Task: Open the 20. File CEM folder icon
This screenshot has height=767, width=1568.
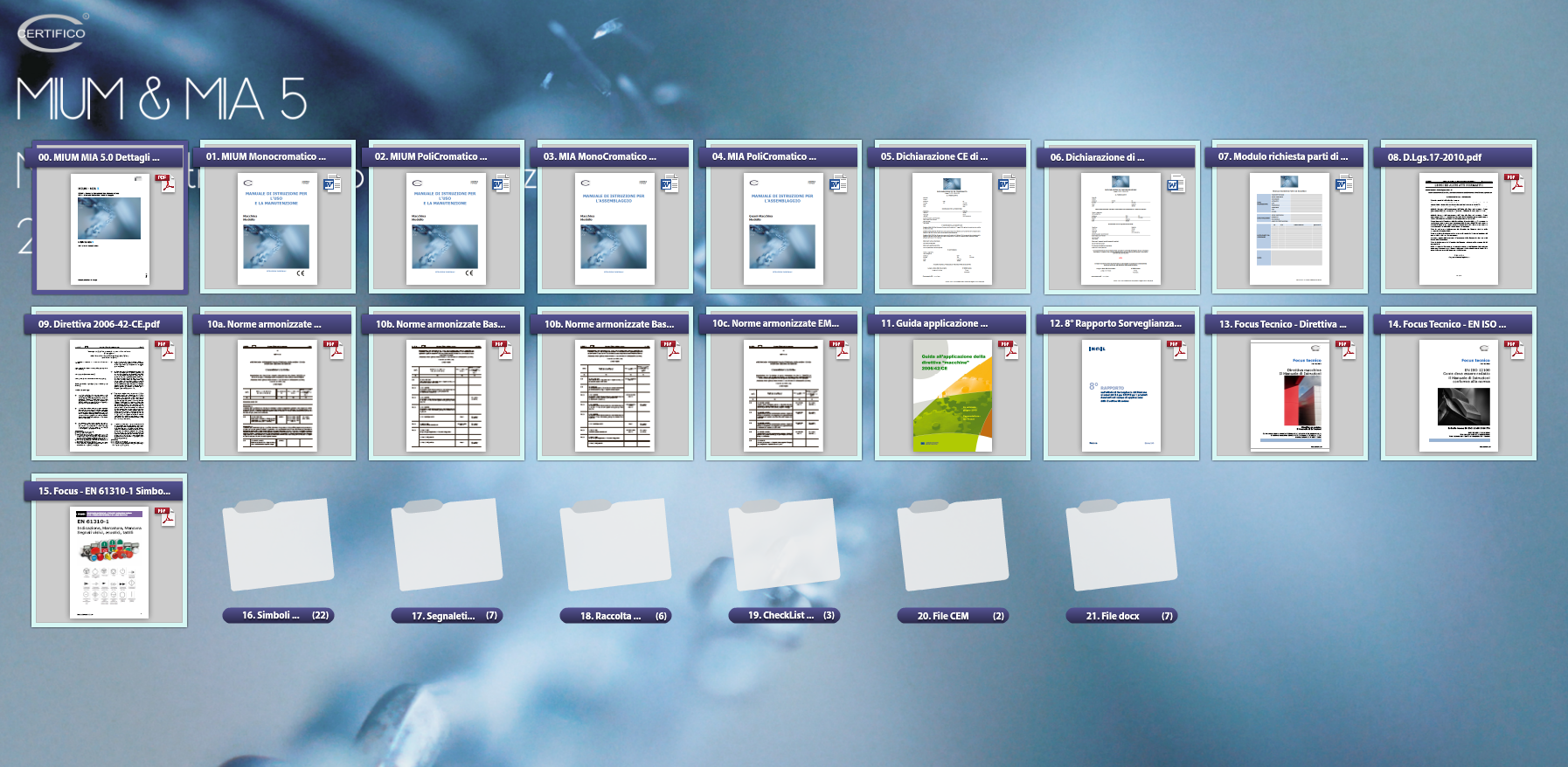Action: tap(953, 544)
